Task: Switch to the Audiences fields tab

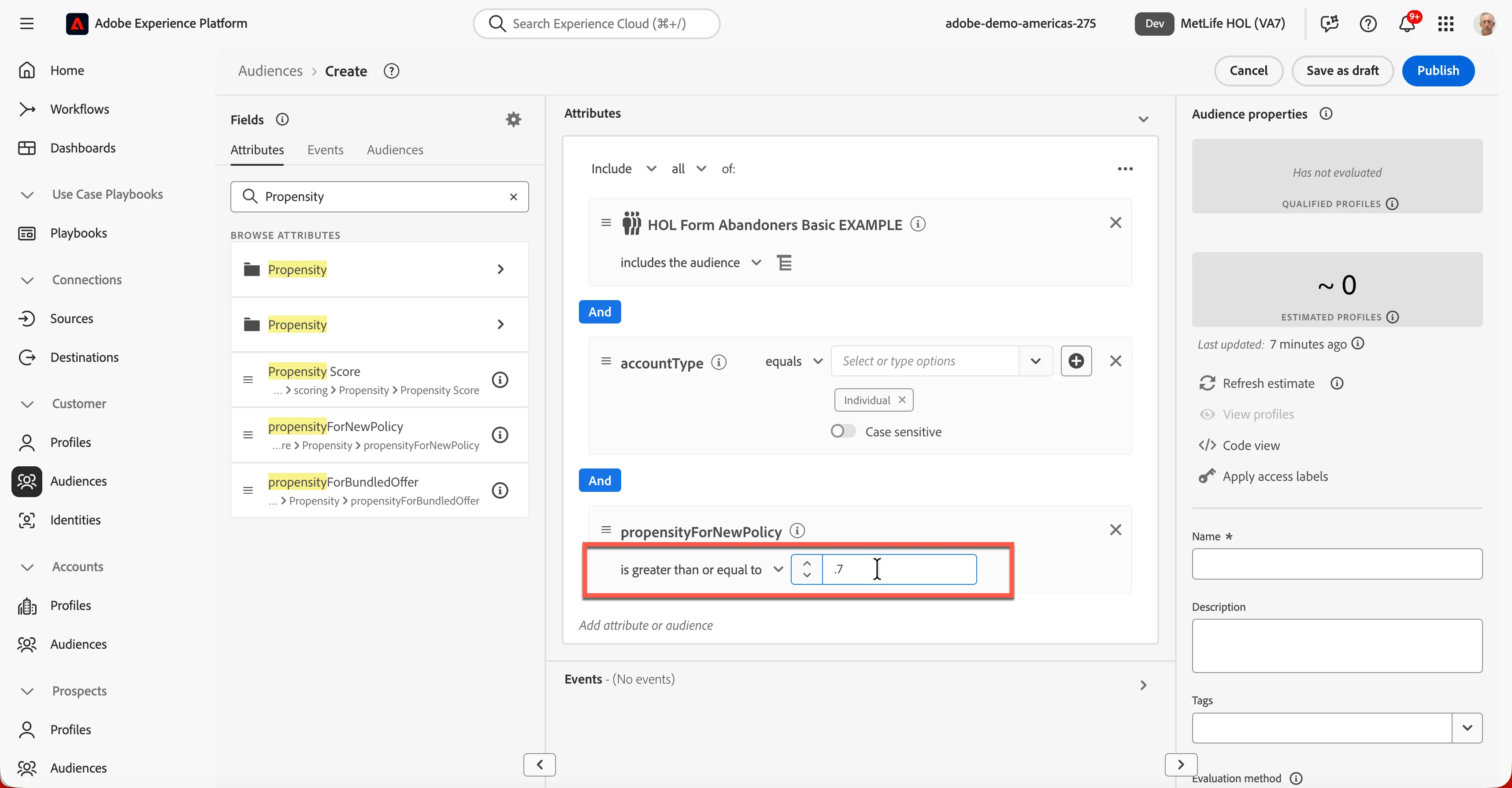Action: point(395,150)
